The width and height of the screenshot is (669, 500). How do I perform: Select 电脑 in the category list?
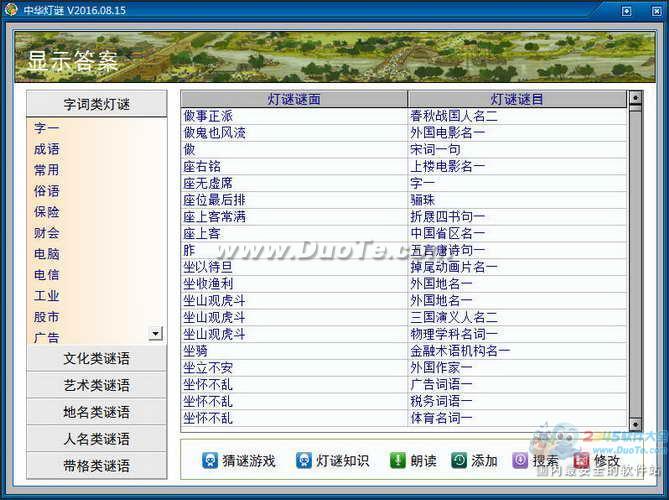[x=47, y=254]
